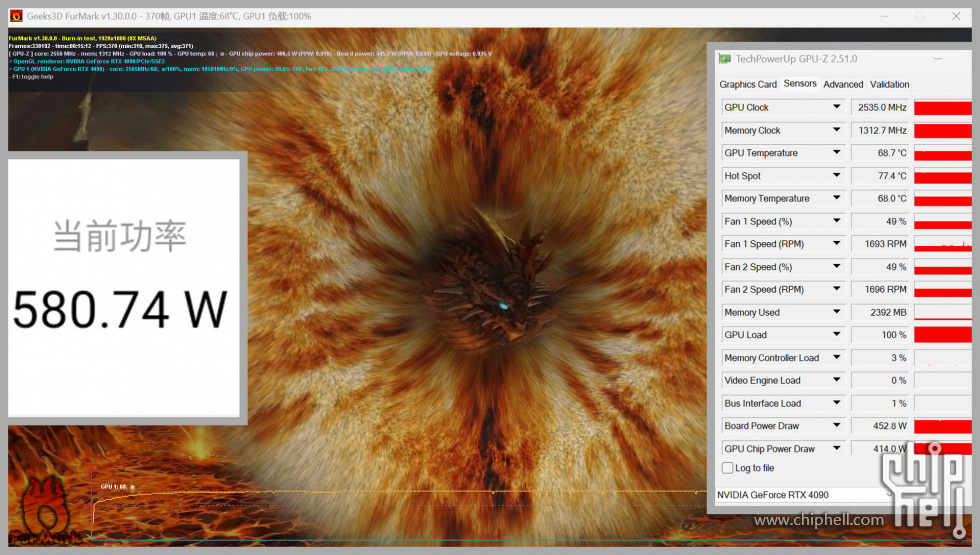The width and height of the screenshot is (980, 555).
Task: Switch to the Graphics Card tab
Action: pyautogui.click(x=748, y=84)
